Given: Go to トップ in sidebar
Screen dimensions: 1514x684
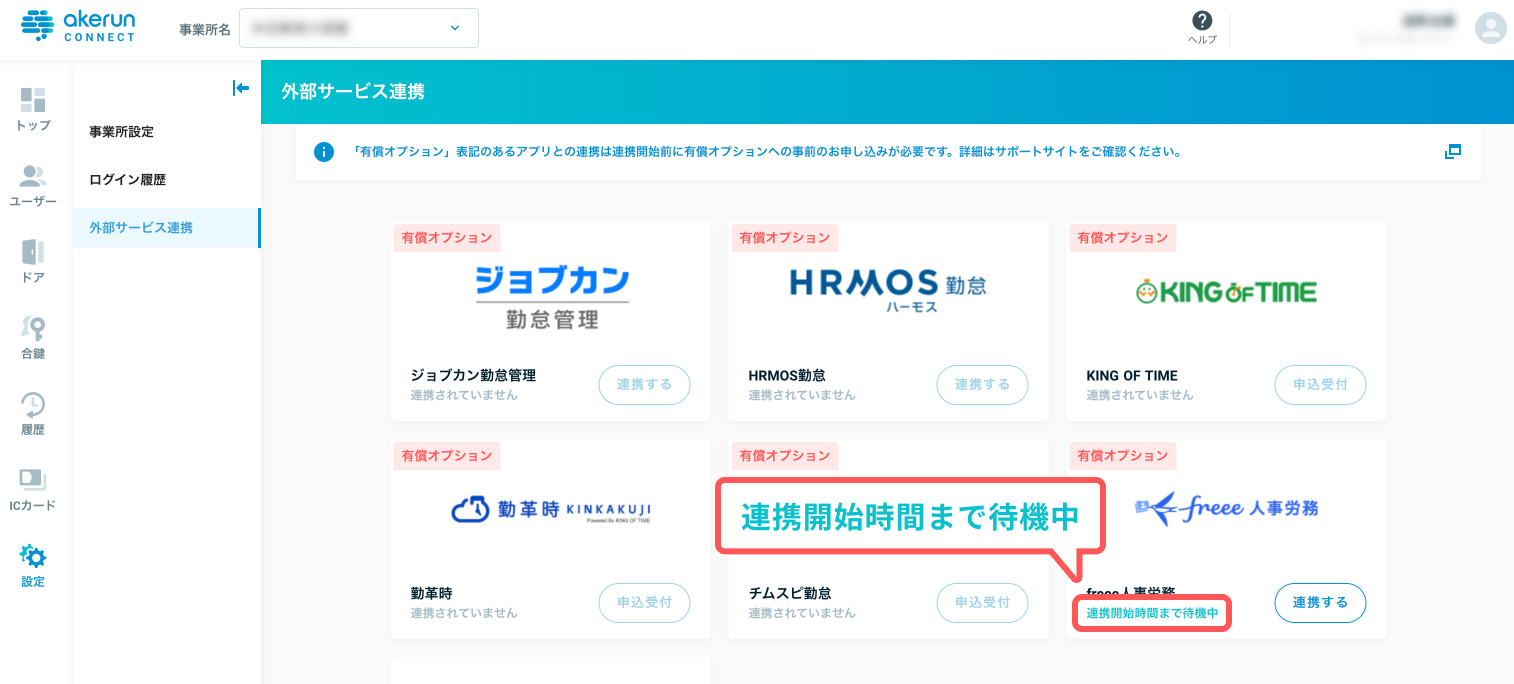Looking at the screenshot, I should pos(33,110).
